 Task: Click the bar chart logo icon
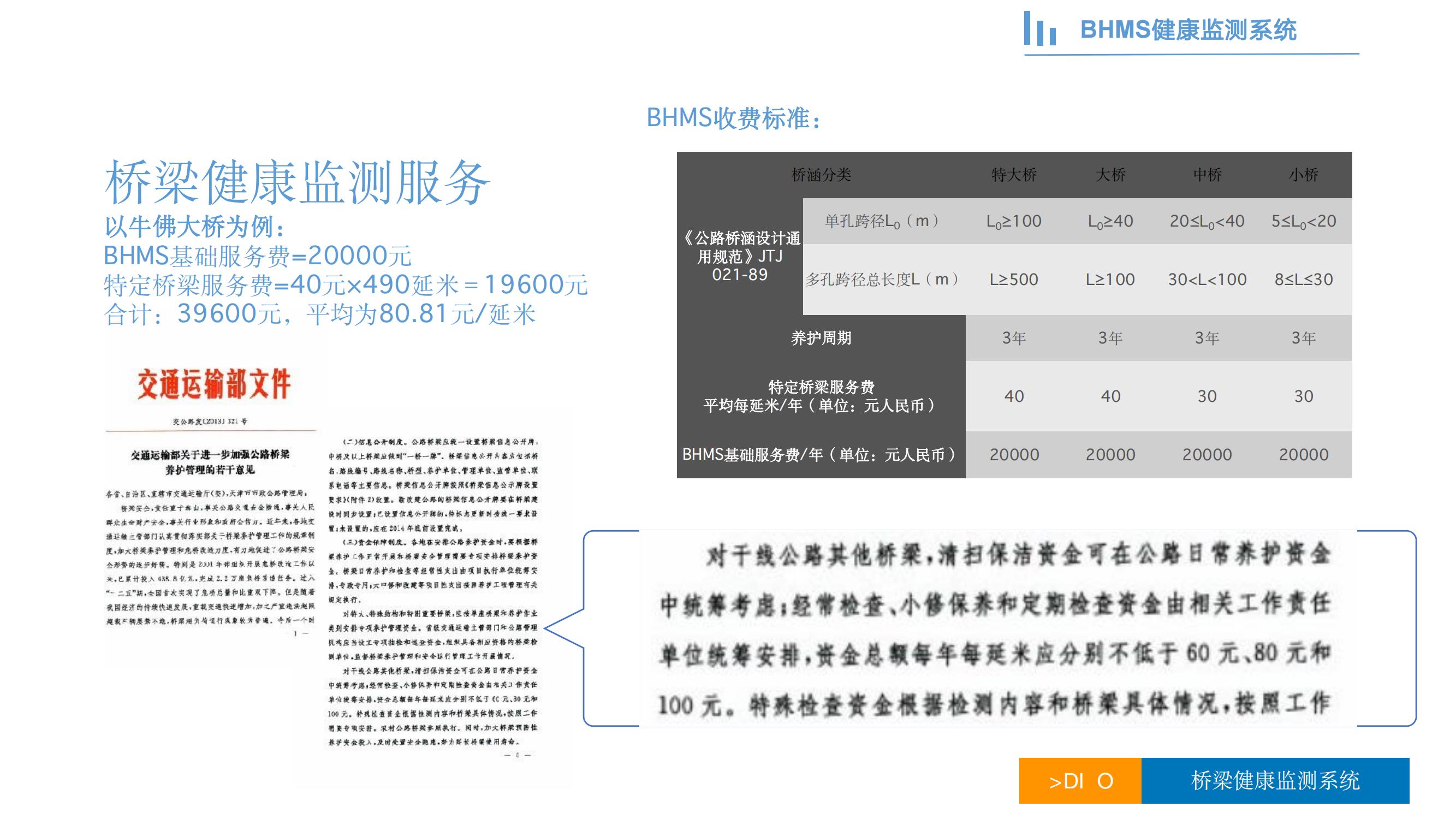tap(1039, 28)
